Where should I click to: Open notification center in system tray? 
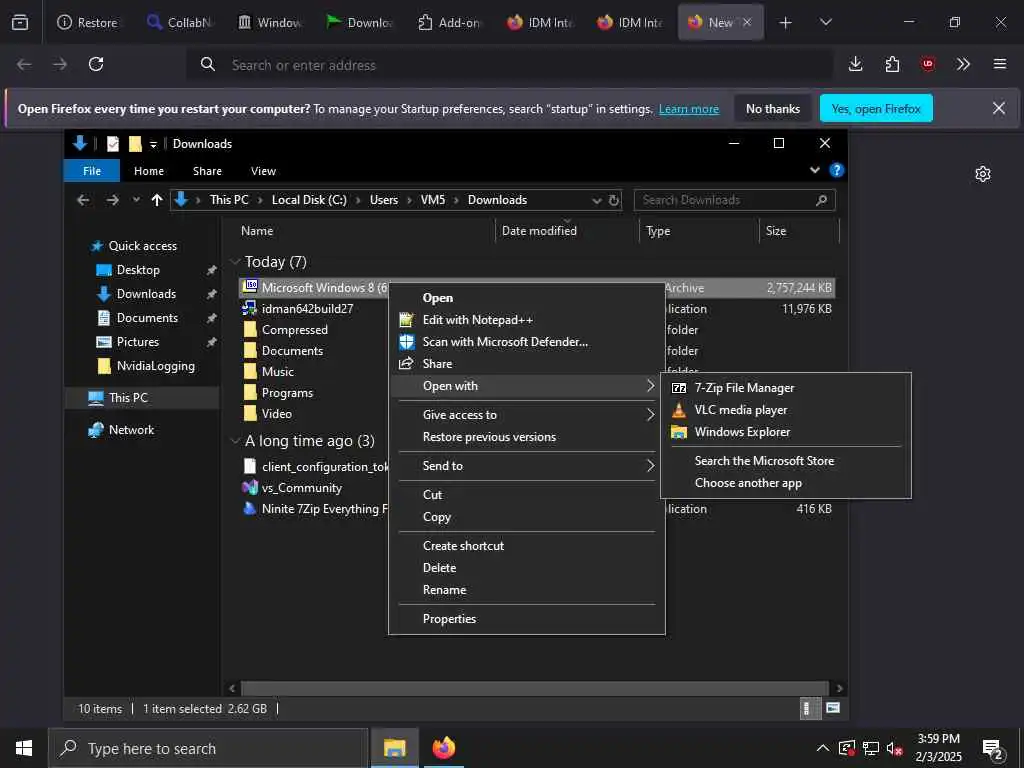point(992,749)
